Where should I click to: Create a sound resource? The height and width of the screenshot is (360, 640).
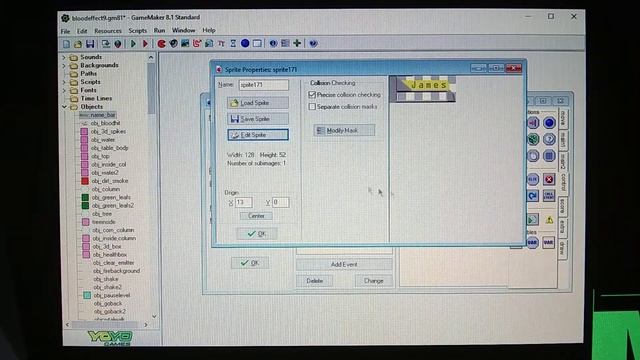tap(173, 44)
